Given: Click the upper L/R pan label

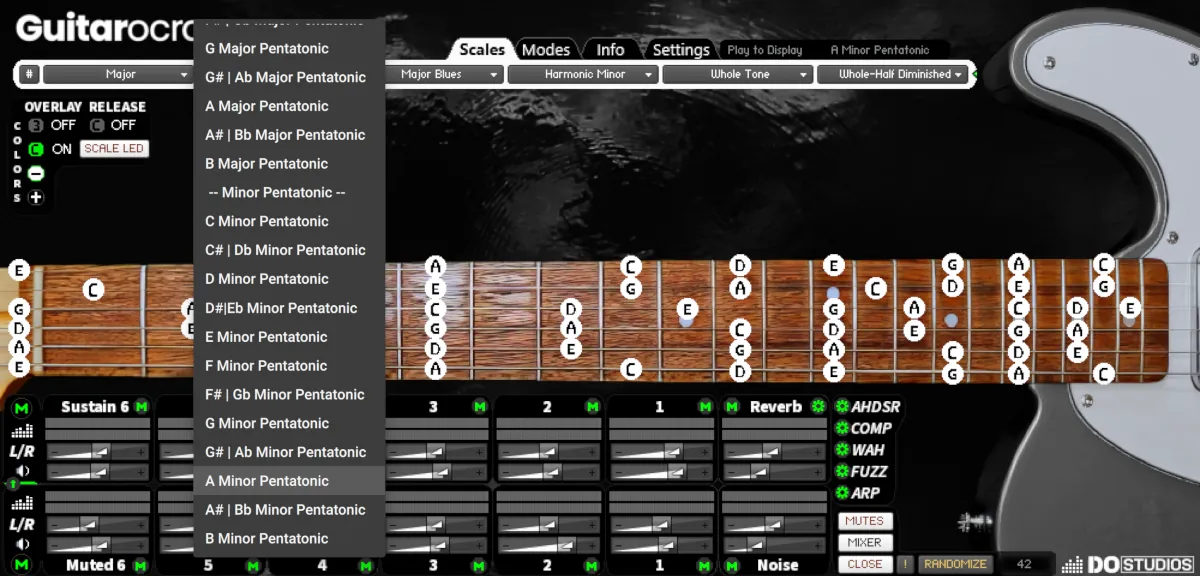Looking at the screenshot, I should coord(22,451).
